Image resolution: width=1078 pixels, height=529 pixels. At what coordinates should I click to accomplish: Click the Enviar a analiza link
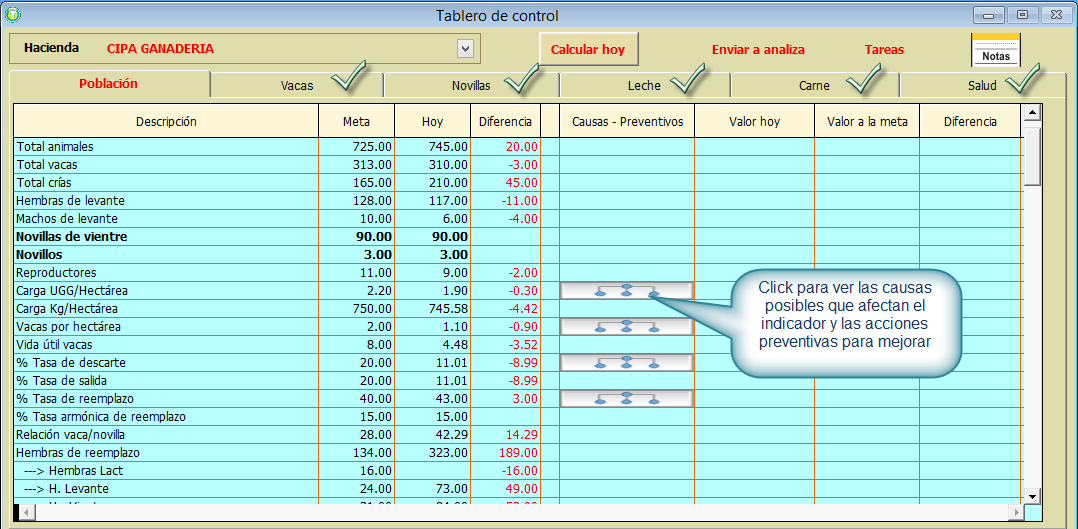(758, 49)
